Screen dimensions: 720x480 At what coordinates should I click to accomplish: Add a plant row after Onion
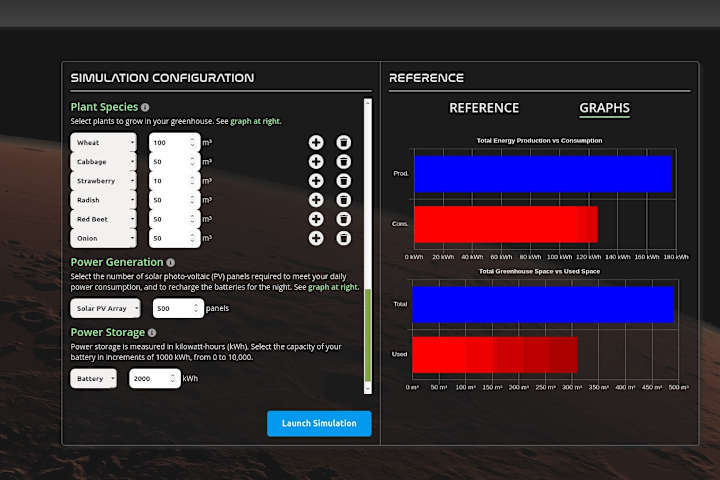(316, 238)
